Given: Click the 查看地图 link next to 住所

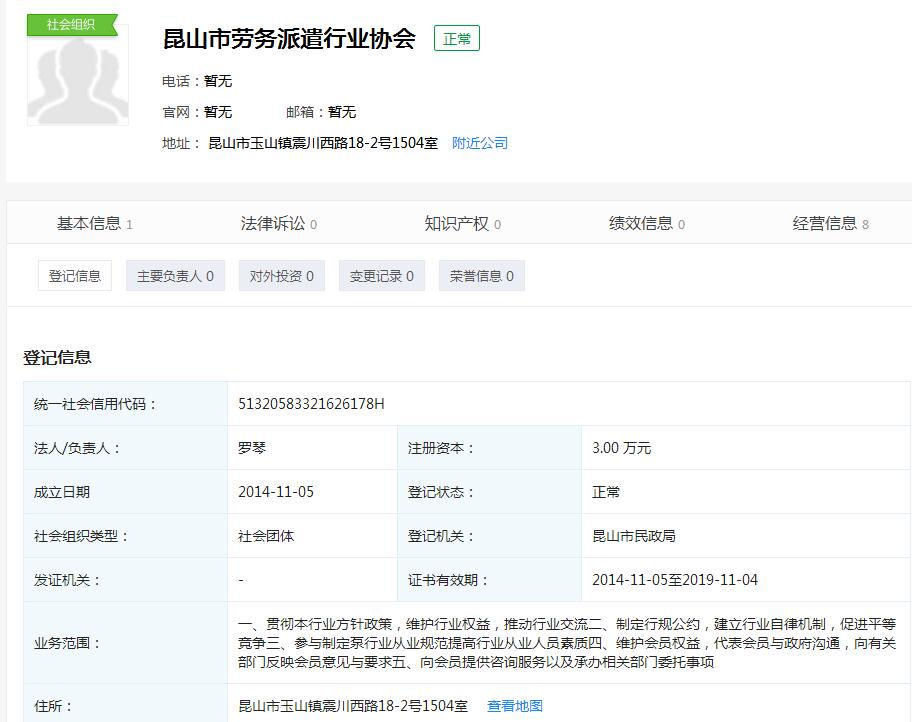Looking at the screenshot, I should 515,706.
